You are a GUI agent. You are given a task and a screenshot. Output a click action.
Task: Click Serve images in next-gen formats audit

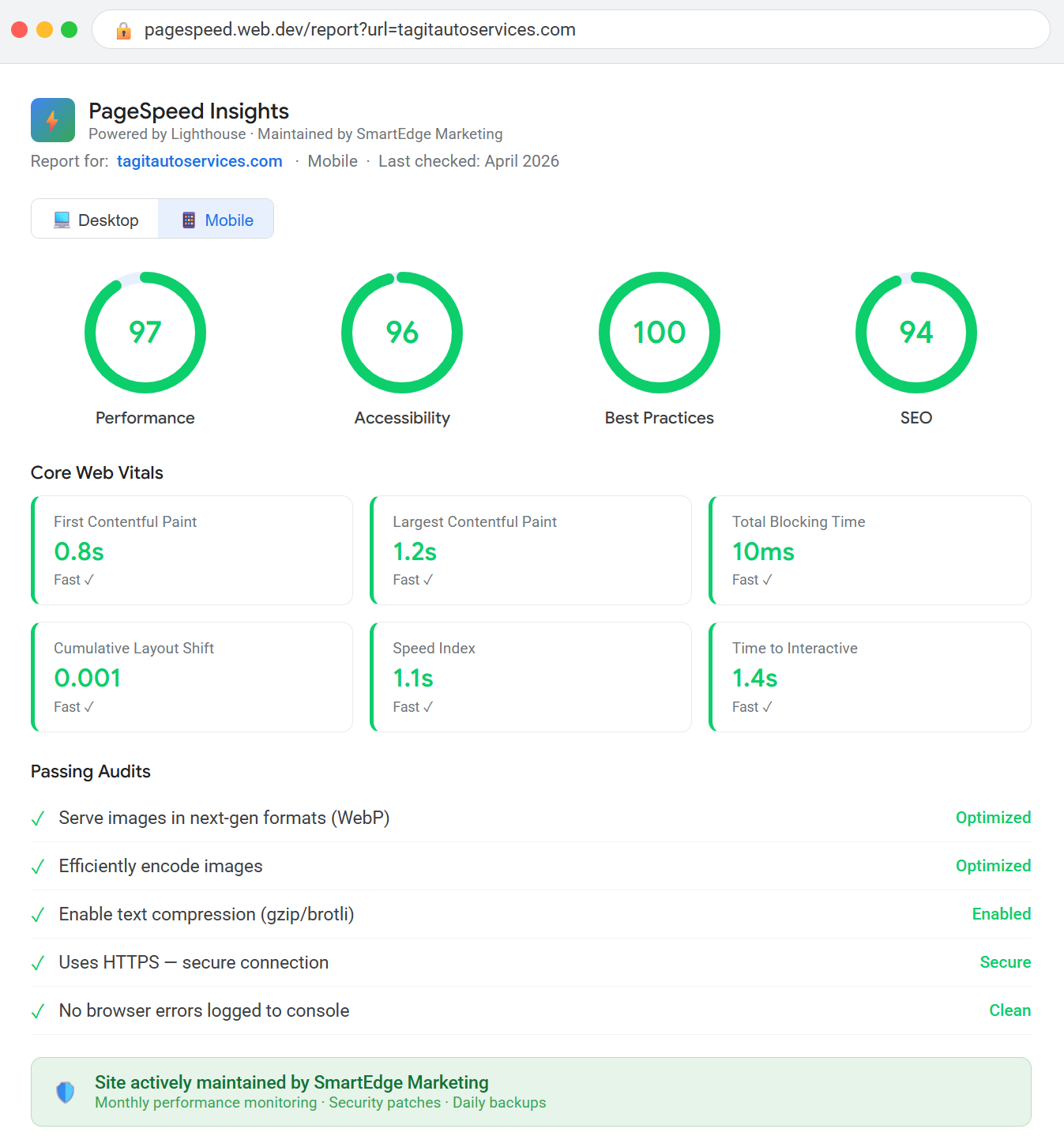pyautogui.click(x=531, y=818)
